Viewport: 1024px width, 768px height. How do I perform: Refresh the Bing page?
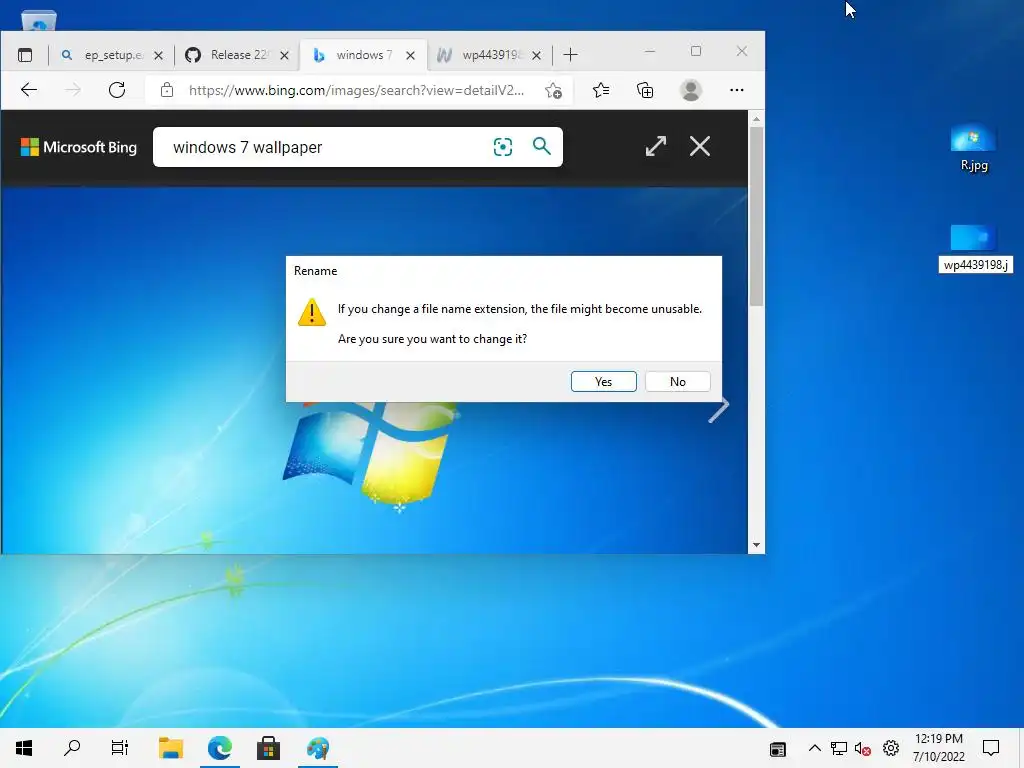tap(117, 90)
